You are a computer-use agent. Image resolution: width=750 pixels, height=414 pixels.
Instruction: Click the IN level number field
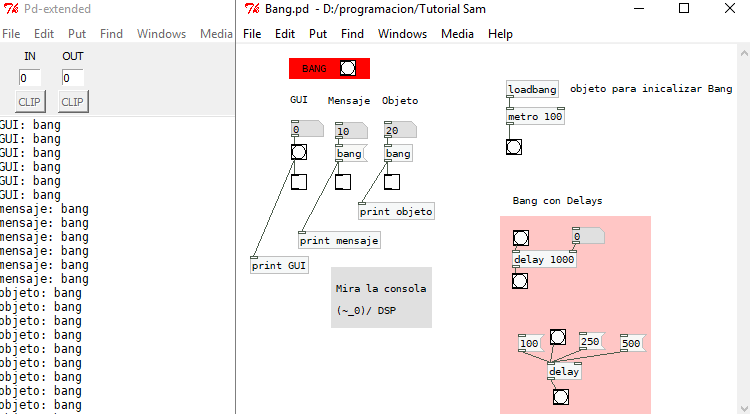30,78
